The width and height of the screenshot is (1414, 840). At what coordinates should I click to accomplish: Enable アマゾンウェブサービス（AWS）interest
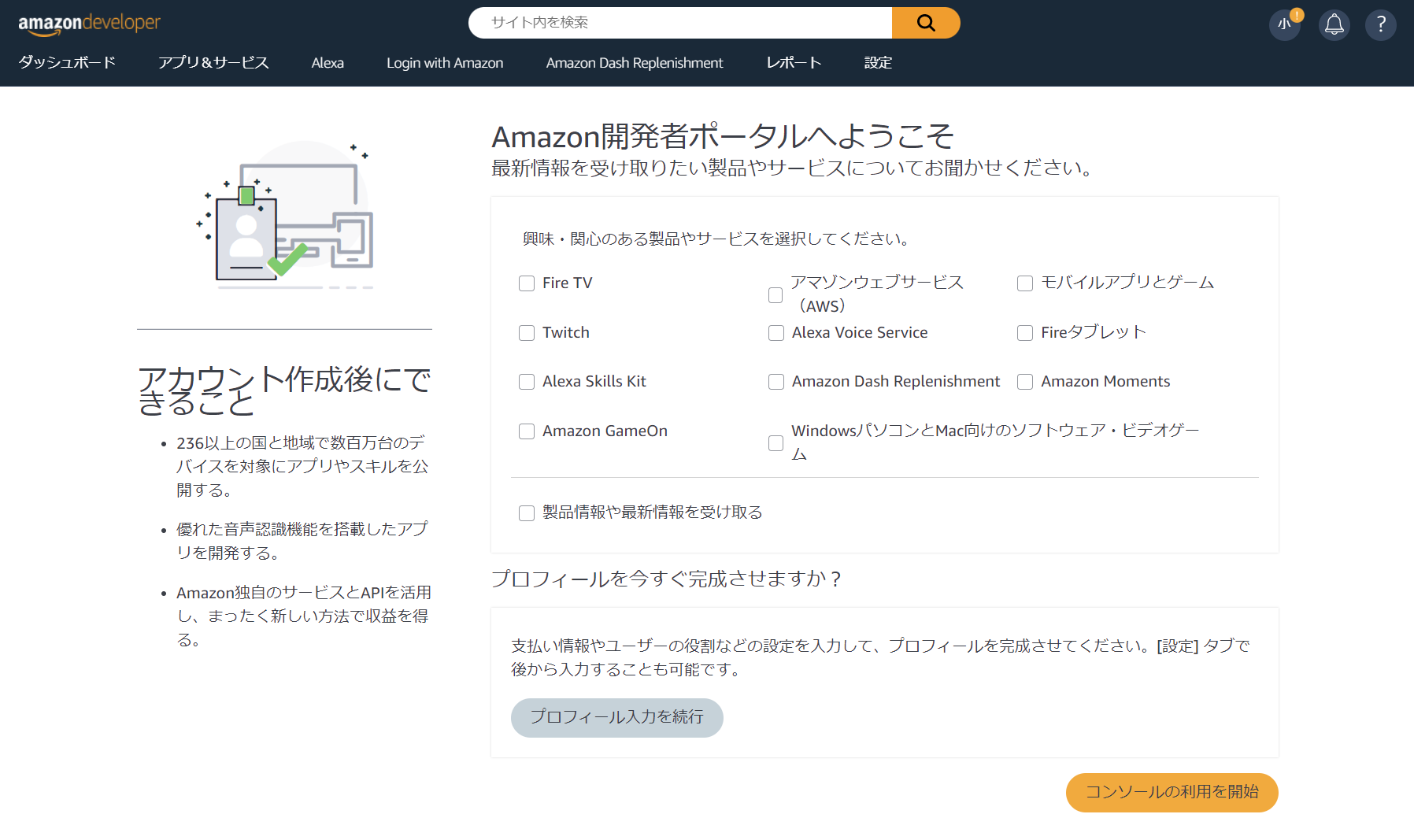click(x=775, y=294)
